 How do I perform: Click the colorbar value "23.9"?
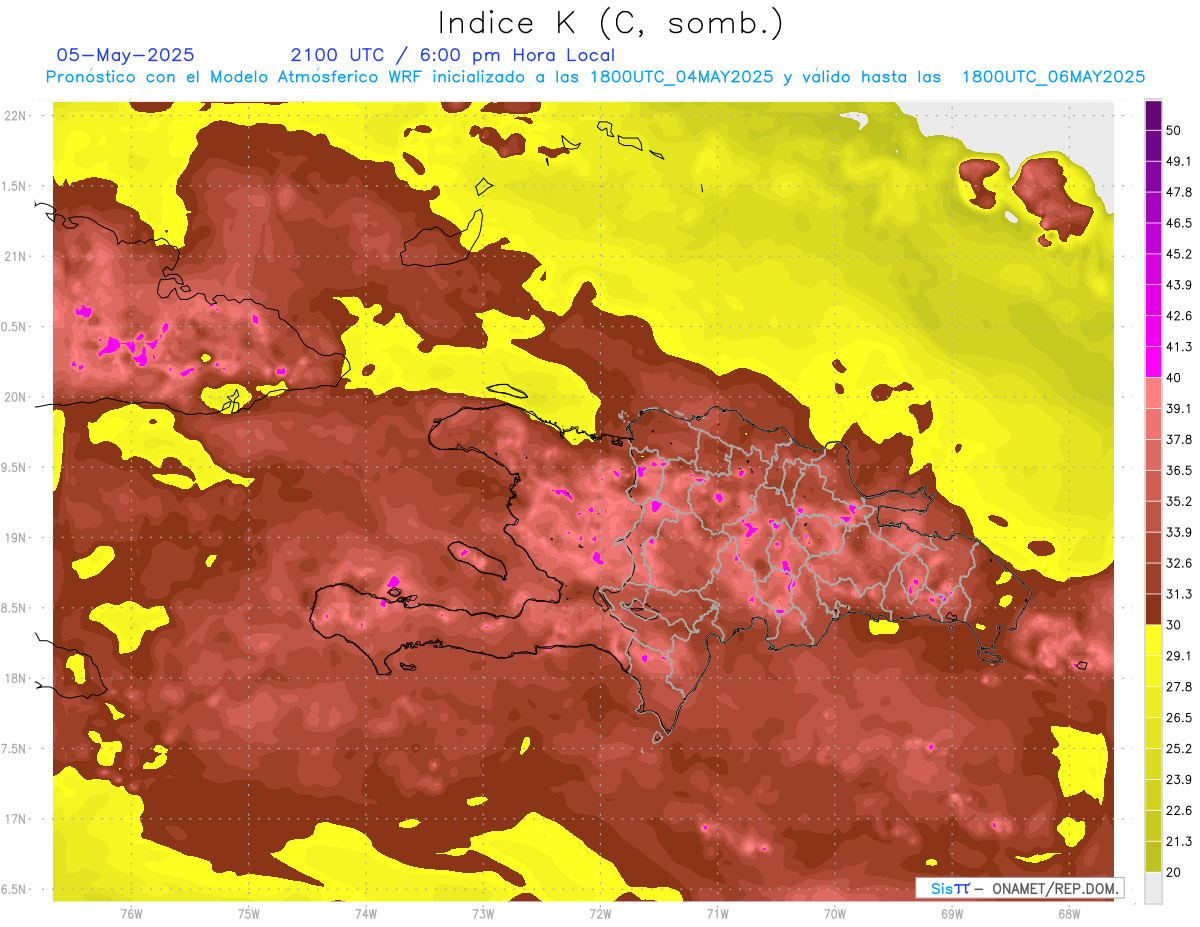pos(1178,780)
